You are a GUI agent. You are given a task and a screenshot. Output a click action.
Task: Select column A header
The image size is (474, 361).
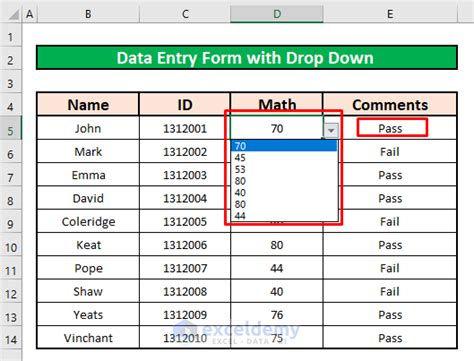coord(30,14)
